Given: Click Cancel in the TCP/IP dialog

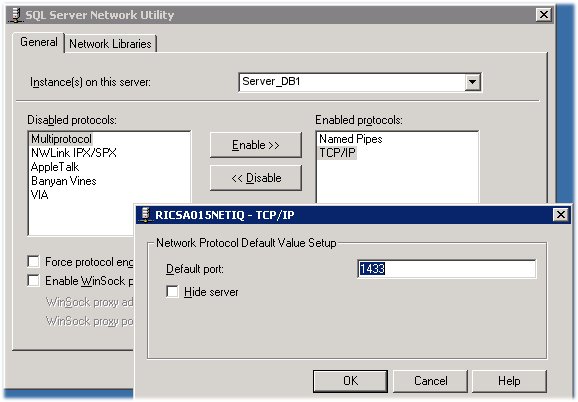Looking at the screenshot, I should (431, 381).
